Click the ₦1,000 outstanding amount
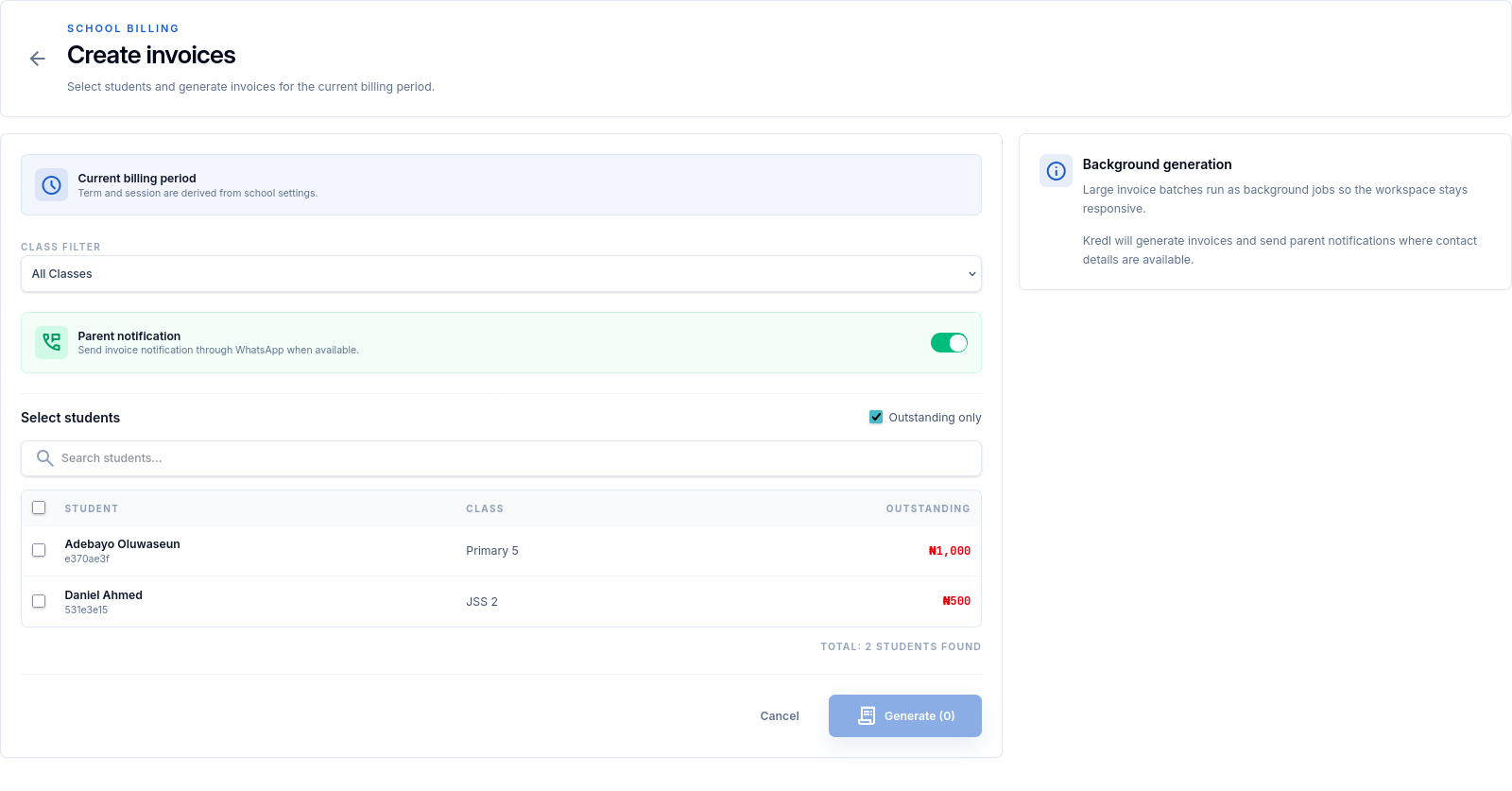This screenshot has width=1512, height=791. pos(950,551)
